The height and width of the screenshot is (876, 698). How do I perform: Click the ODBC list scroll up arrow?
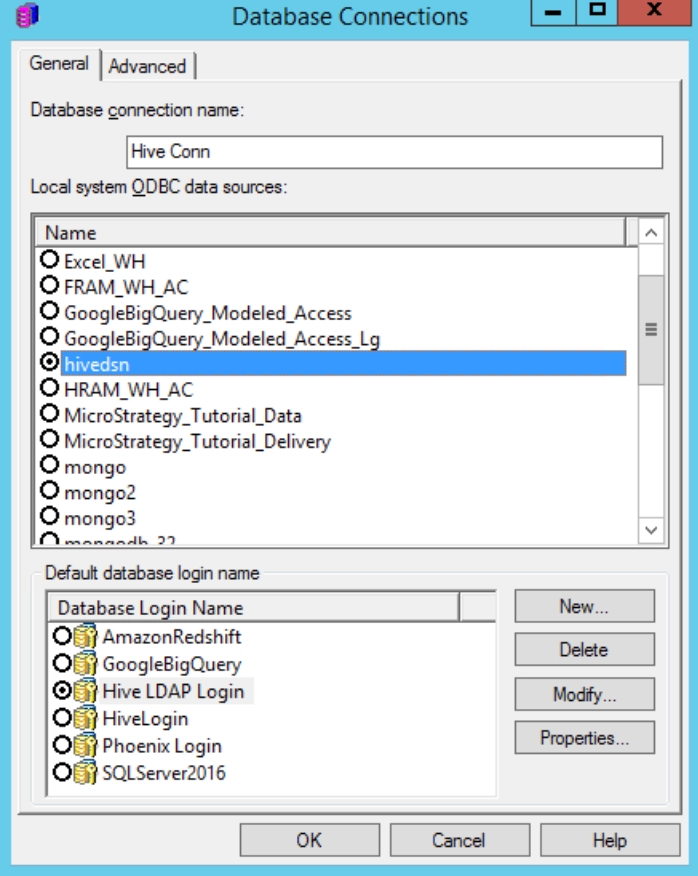(x=651, y=232)
